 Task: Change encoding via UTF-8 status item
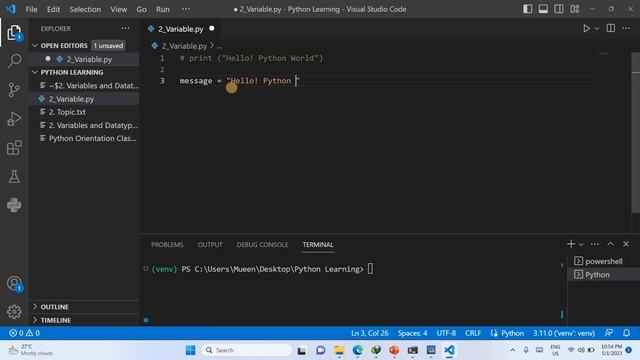click(x=446, y=333)
